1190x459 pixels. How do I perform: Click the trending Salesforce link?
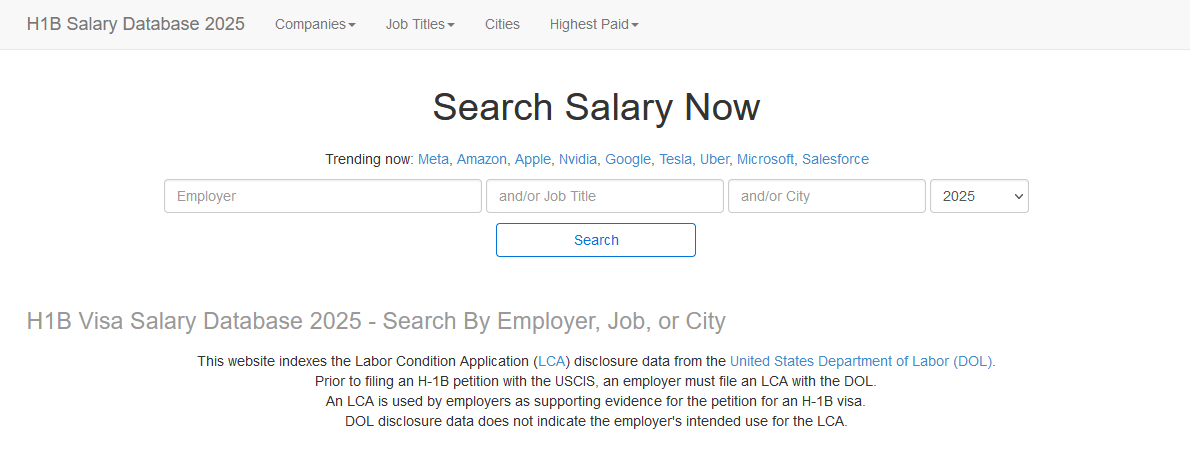click(835, 159)
